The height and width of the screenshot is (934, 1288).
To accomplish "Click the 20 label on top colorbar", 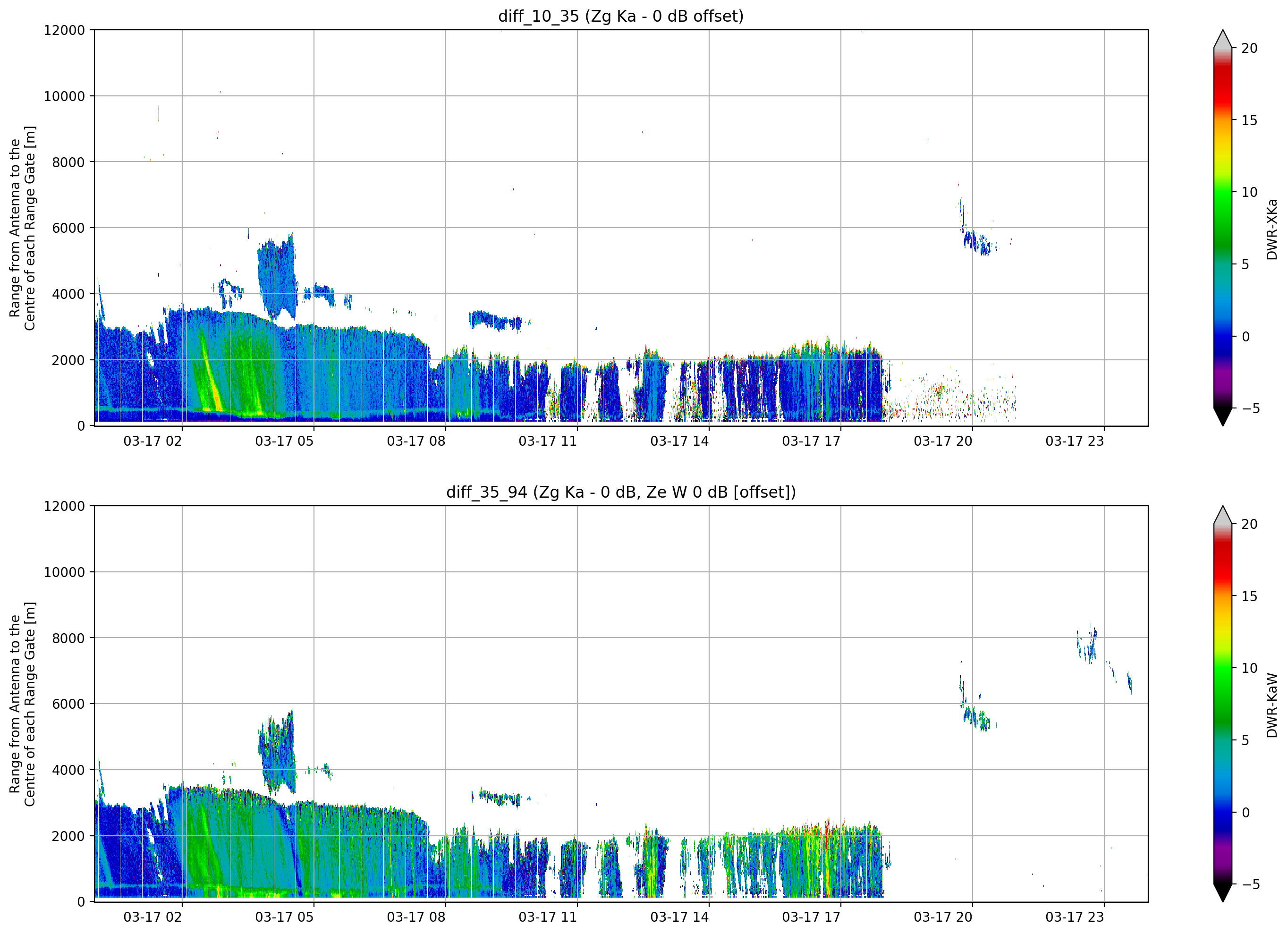I will pos(1249,48).
